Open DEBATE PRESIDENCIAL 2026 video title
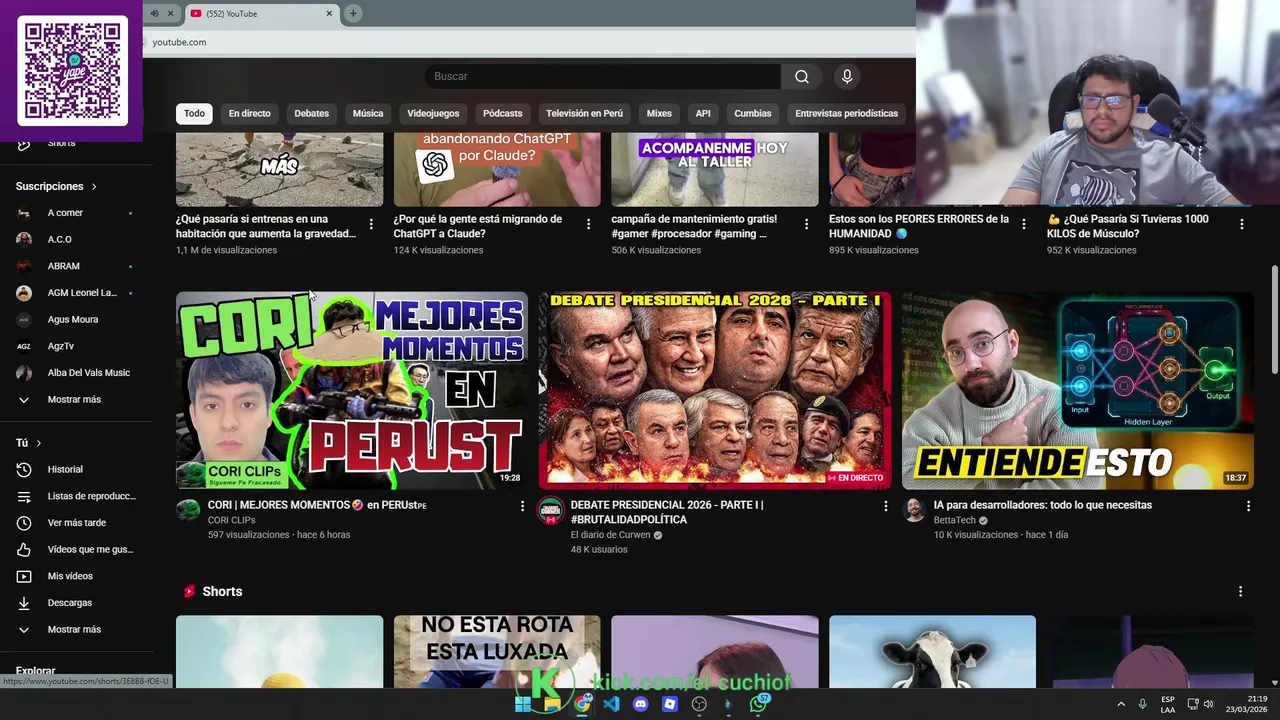This screenshot has height=720, width=1280. click(x=667, y=512)
